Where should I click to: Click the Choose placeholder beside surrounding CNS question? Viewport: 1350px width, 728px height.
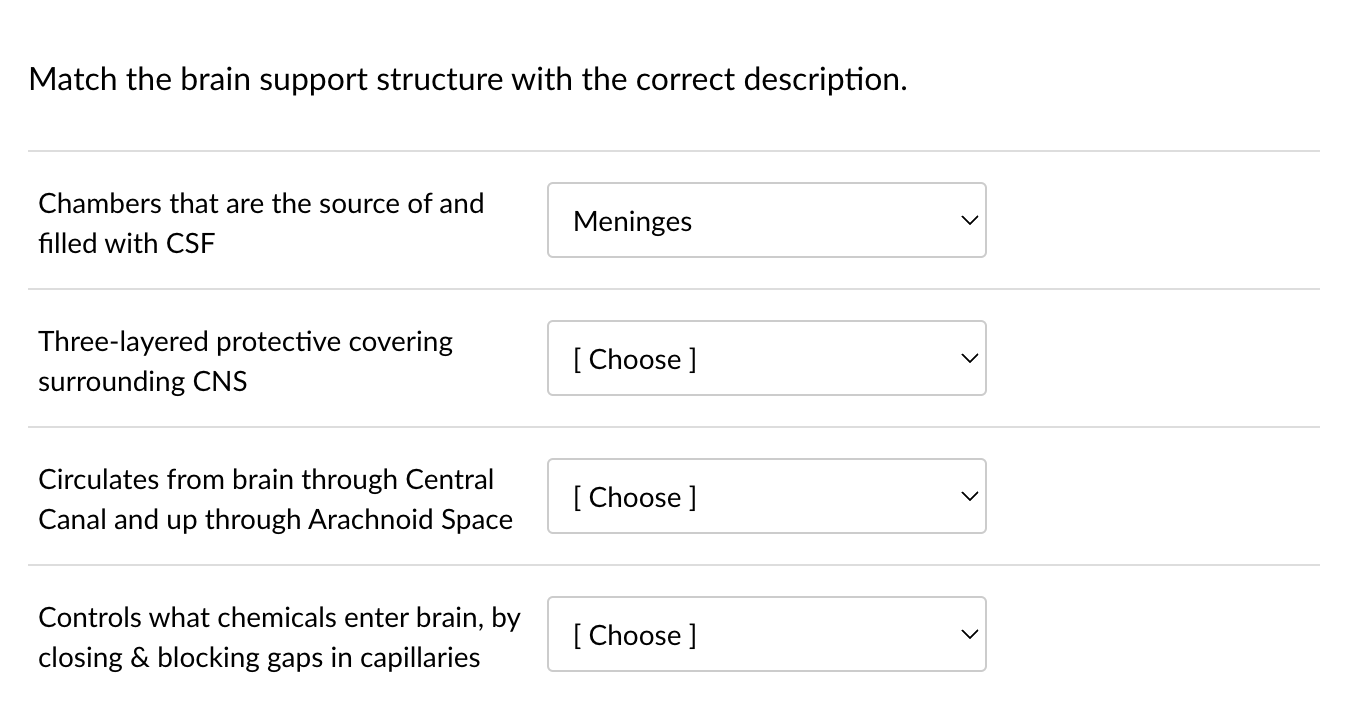tap(634, 359)
